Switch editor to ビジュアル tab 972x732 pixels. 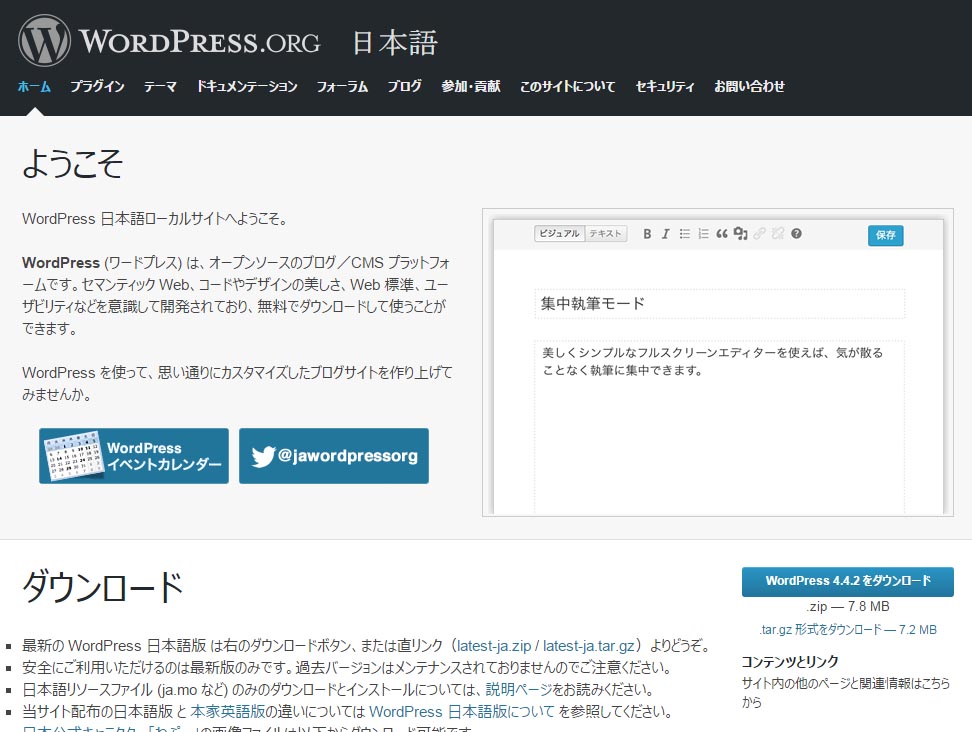coord(559,234)
